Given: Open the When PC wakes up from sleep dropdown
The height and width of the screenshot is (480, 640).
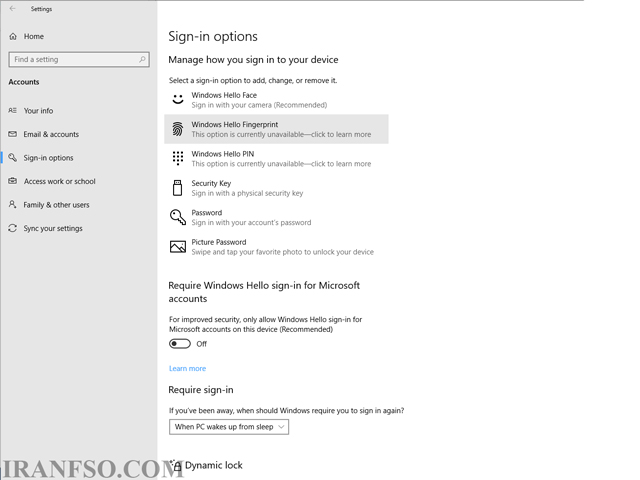Looking at the screenshot, I should [x=229, y=427].
